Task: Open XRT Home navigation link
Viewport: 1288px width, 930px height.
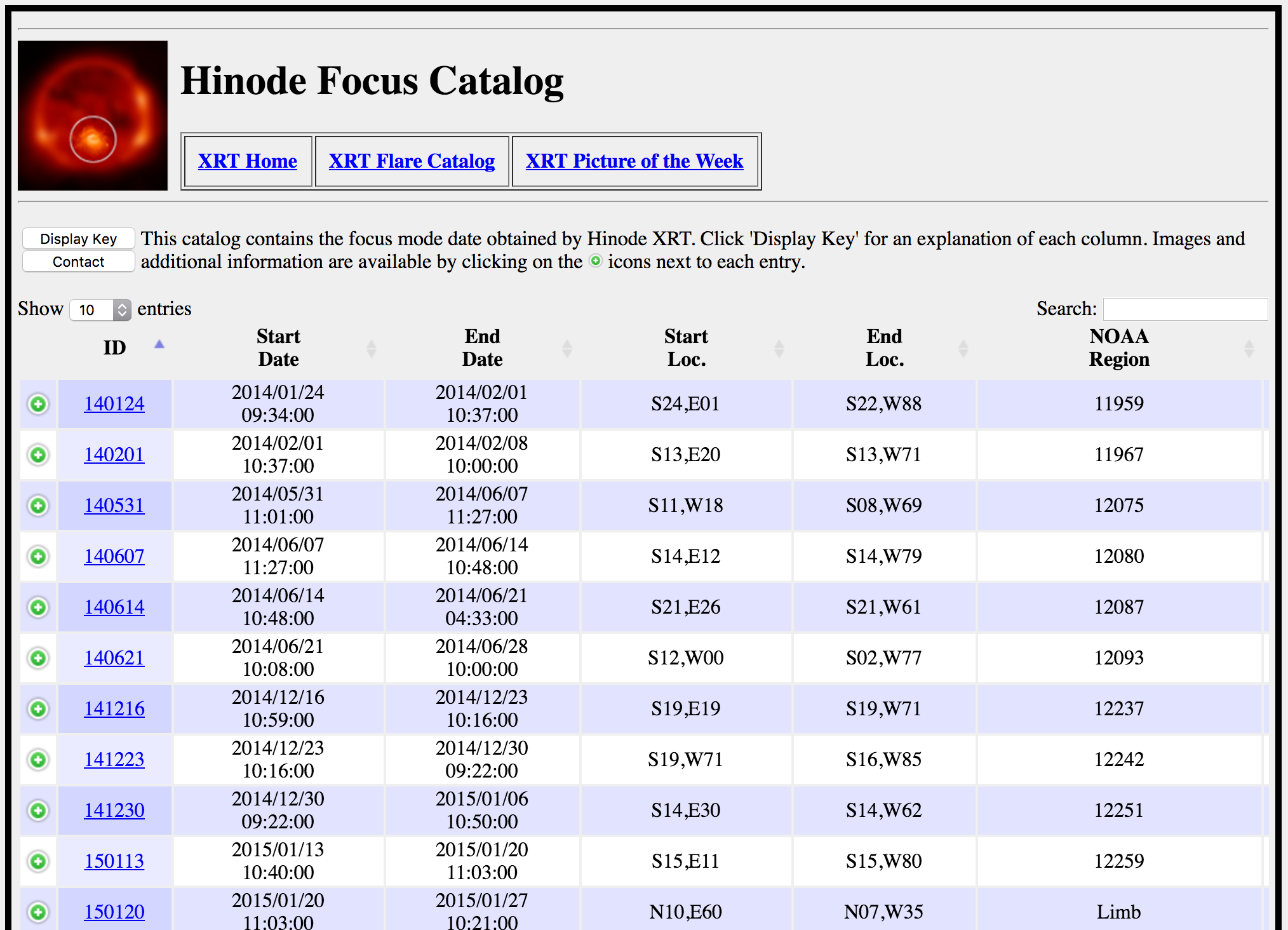Action: (247, 161)
